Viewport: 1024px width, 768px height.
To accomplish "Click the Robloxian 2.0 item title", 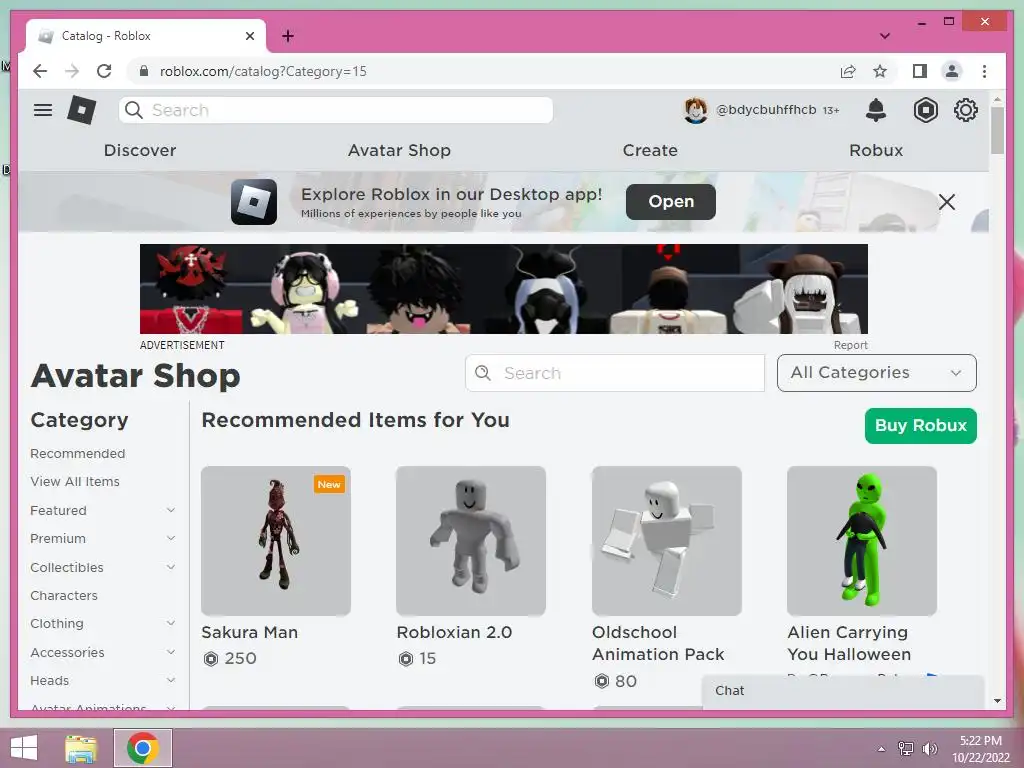I will (x=455, y=632).
